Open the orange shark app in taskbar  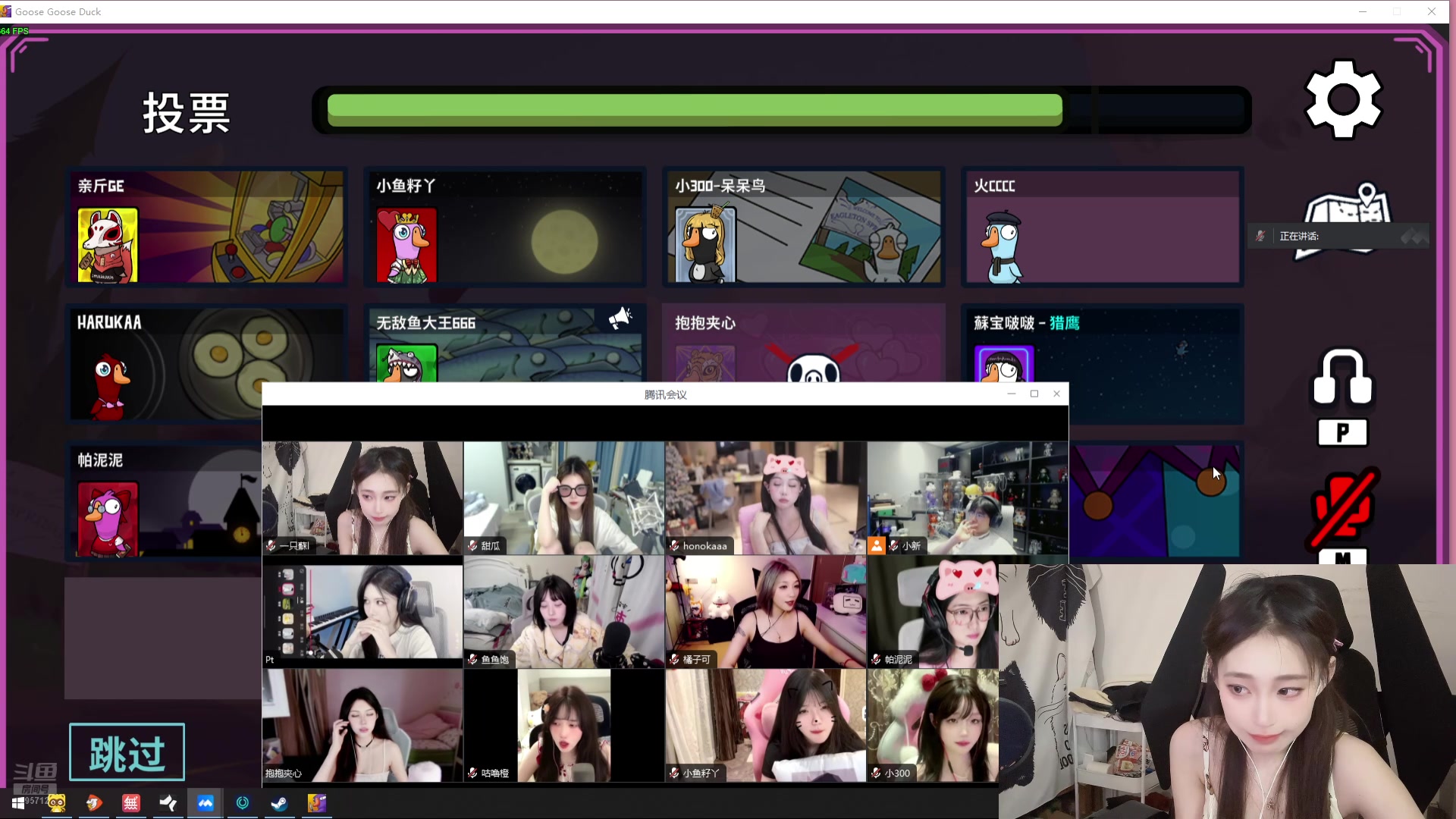[x=94, y=803]
